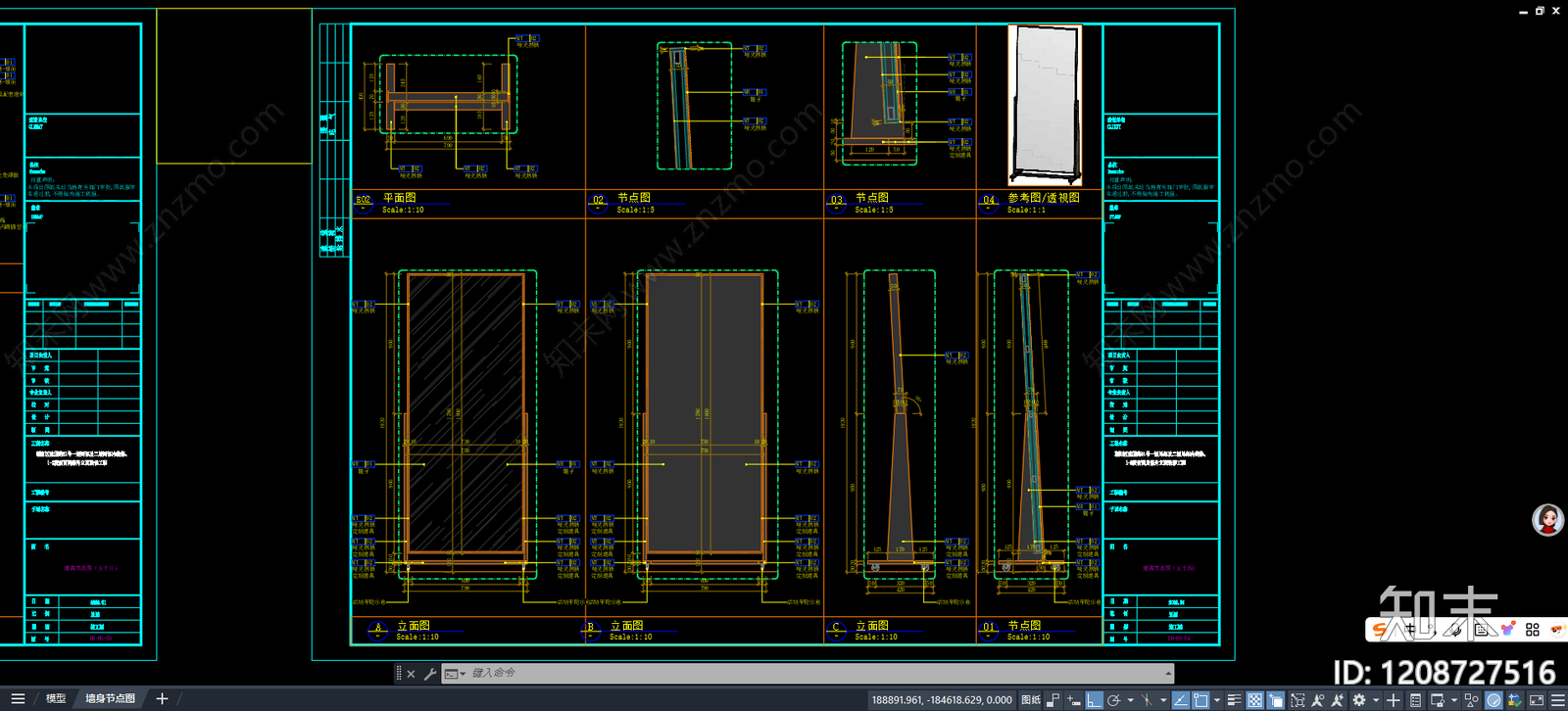Open polar tracking angle dropdown
Viewport: 1568px width, 711px height.
tap(1130, 701)
